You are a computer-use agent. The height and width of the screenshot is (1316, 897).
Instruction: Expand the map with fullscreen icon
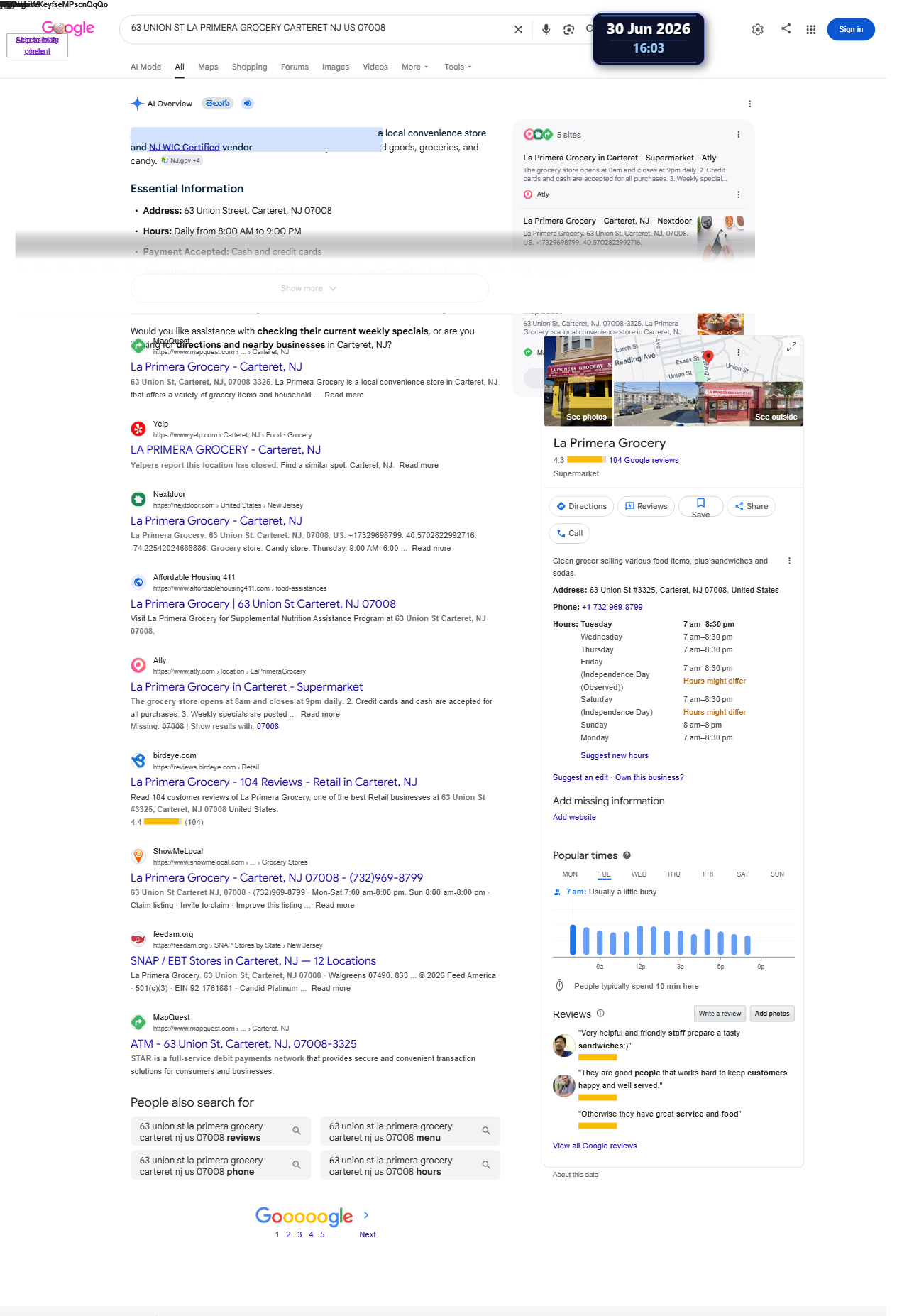click(x=791, y=346)
